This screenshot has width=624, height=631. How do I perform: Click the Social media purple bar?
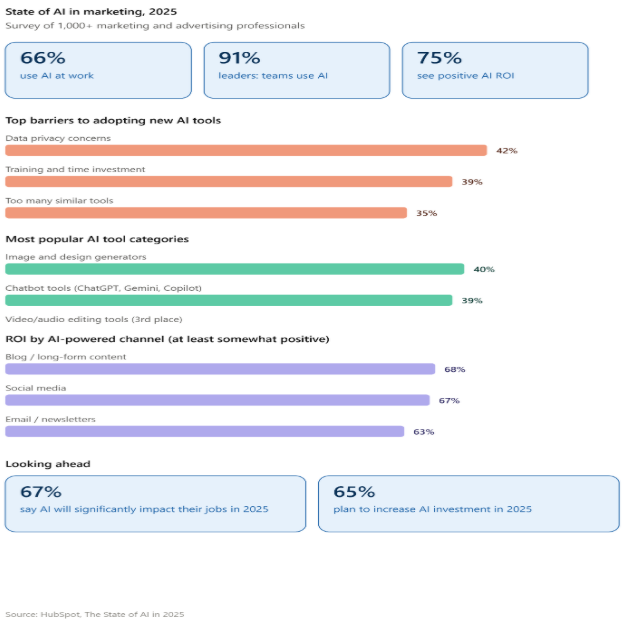[x=217, y=400]
